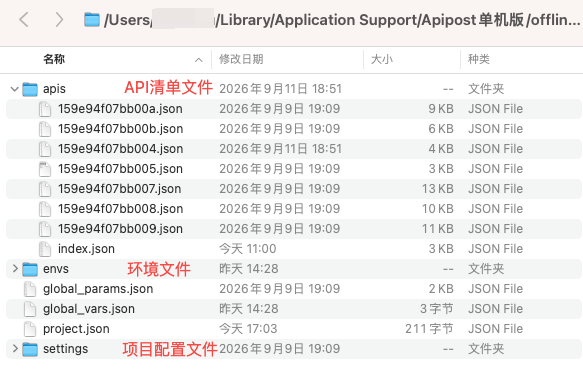Viewport: 583px width, 371px height.
Task: Click the 10 KB size value
Action: click(x=438, y=209)
